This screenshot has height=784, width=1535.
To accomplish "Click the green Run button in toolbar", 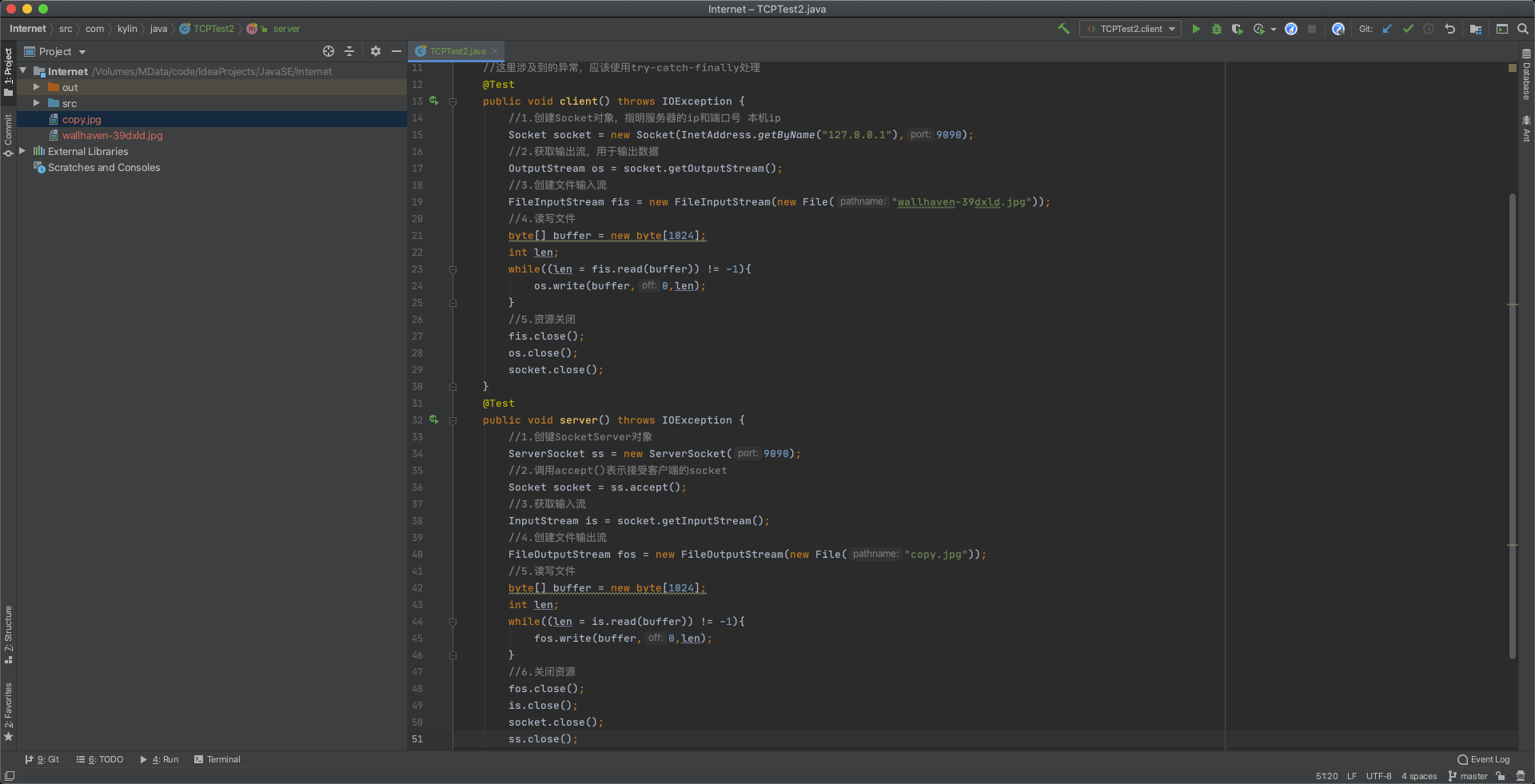I will 1196,29.
